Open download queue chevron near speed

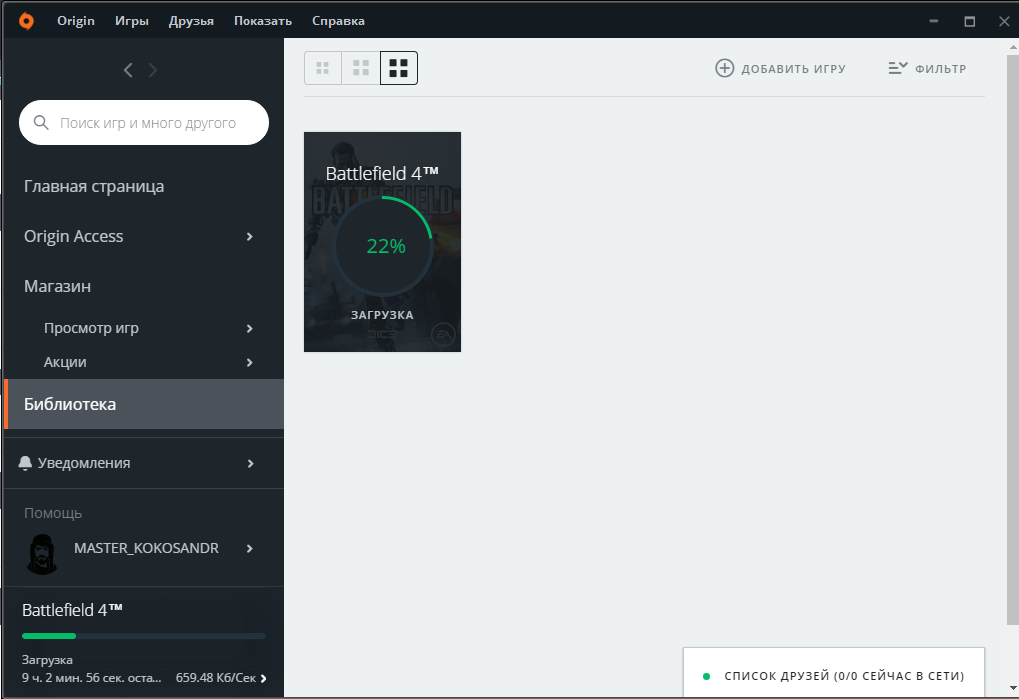263,678
